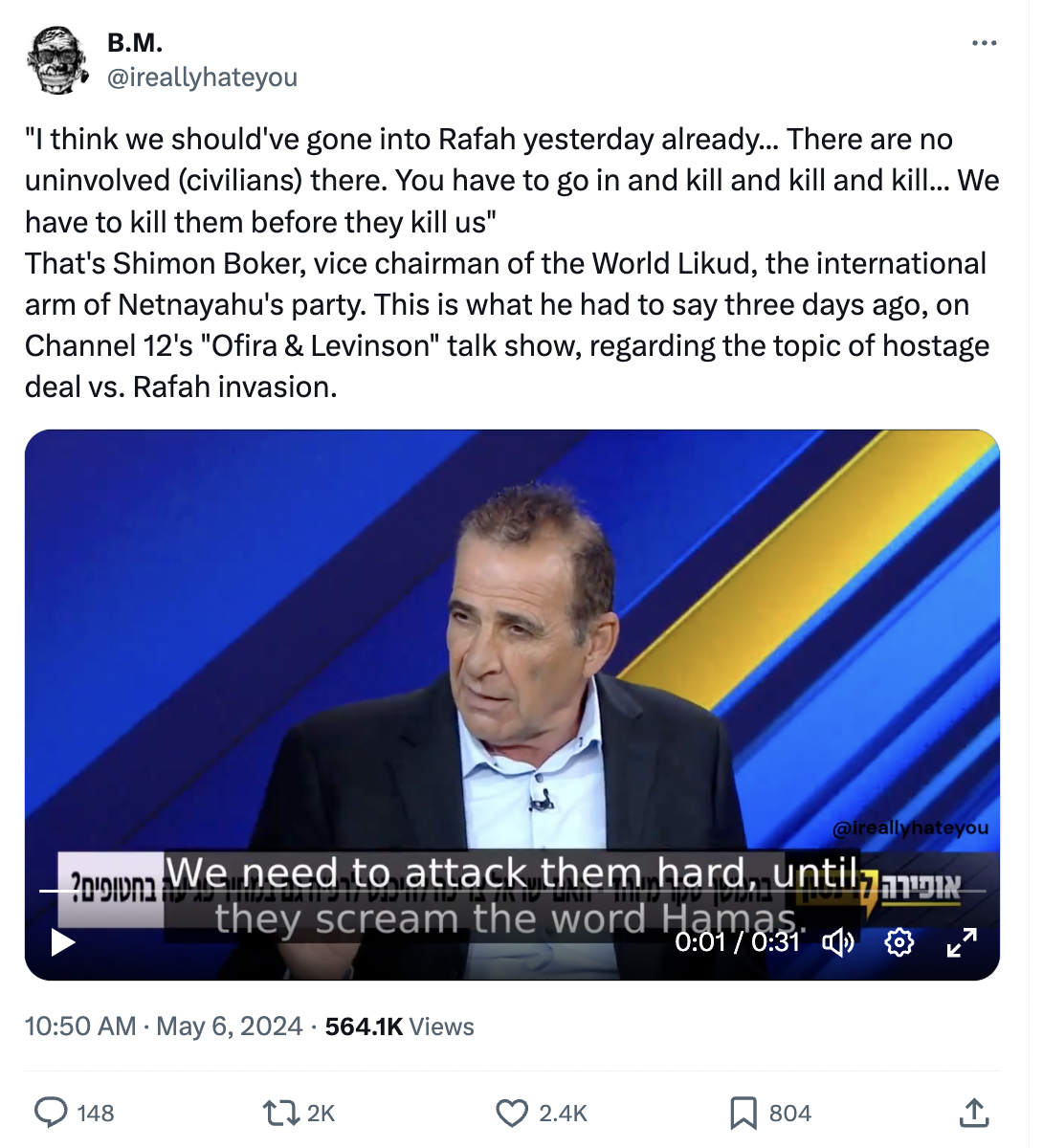Like the tweet with heart icon
1043x1148 pixels.
pos(512,1113)
